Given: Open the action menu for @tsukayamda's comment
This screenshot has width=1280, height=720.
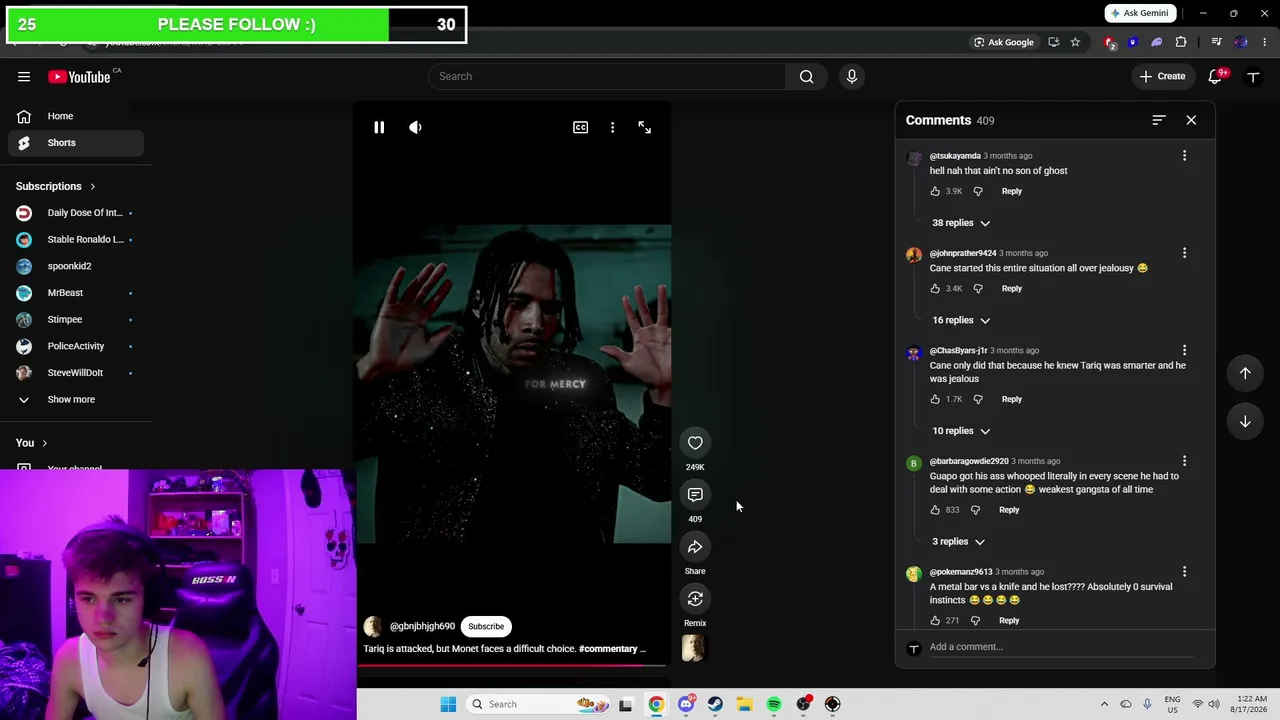Looking at the screenshot, I should pyautogui.click(x=1184, y=156).
